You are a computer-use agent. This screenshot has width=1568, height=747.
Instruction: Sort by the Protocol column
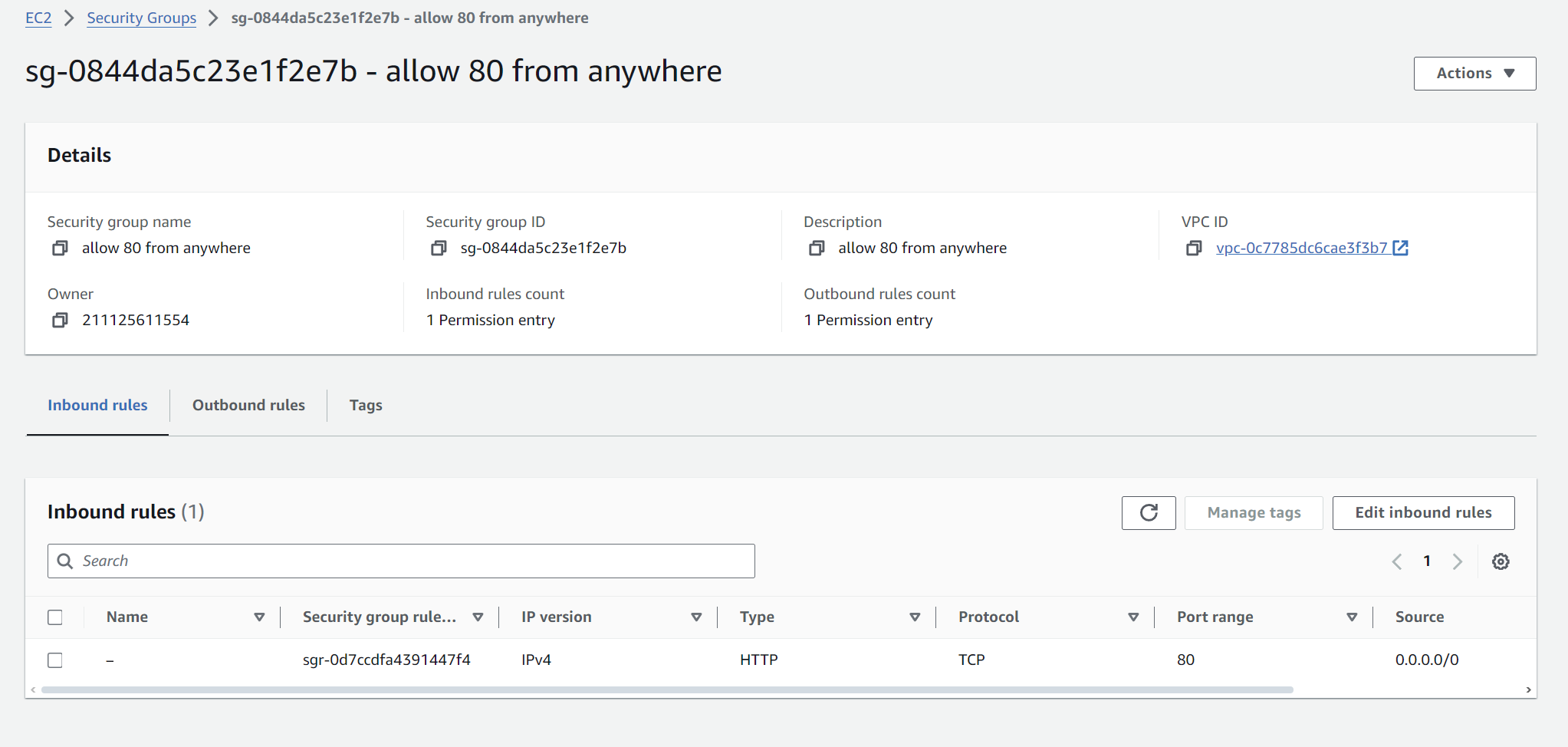(1133, 617)
